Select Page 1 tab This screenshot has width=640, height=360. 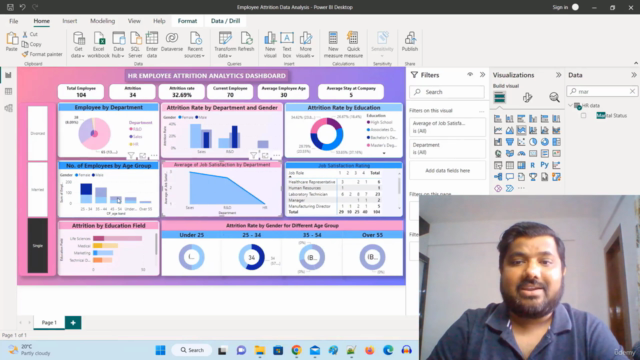[x=49, y=322]
